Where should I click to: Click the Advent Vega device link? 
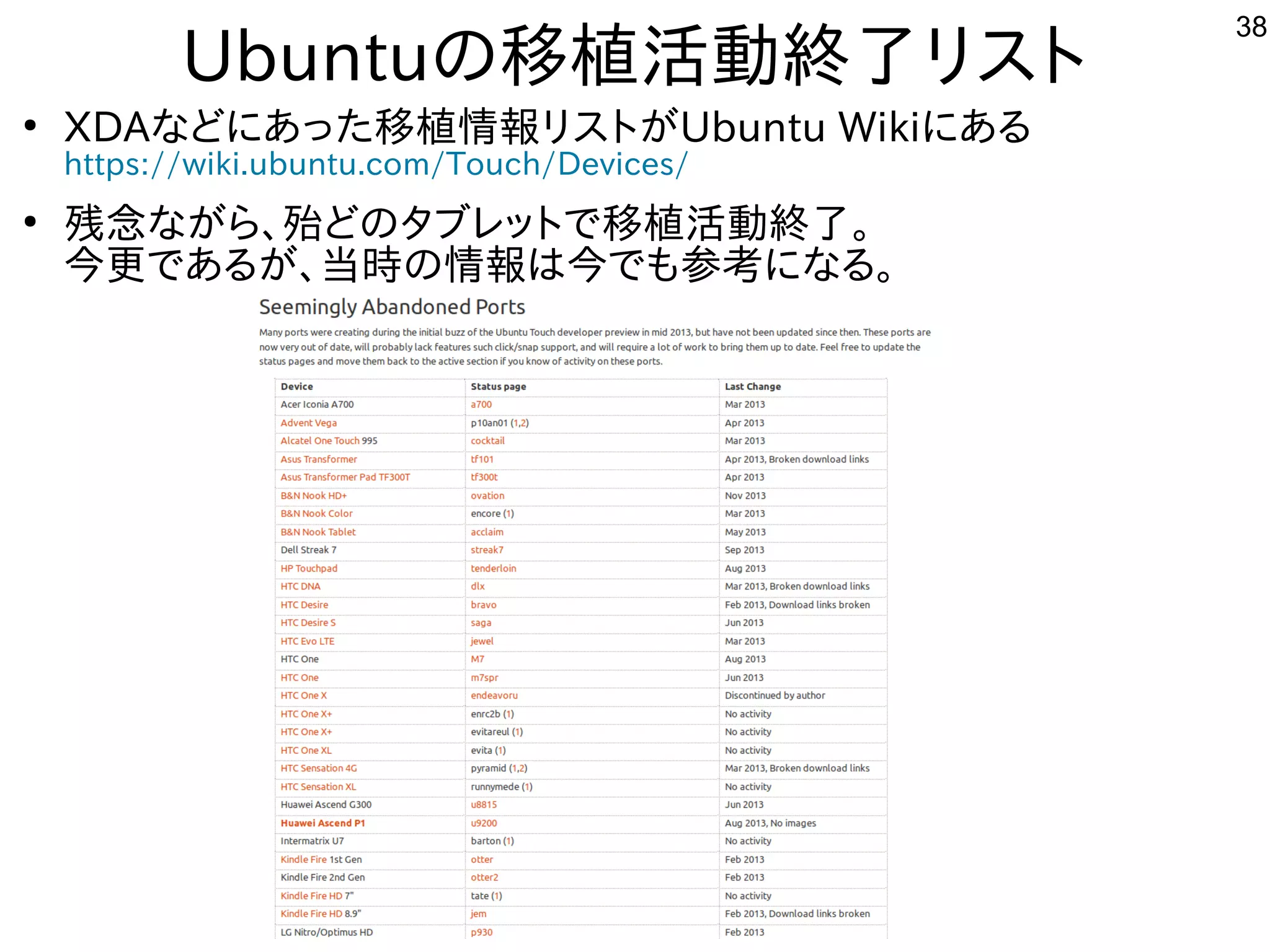pos(308,423)
